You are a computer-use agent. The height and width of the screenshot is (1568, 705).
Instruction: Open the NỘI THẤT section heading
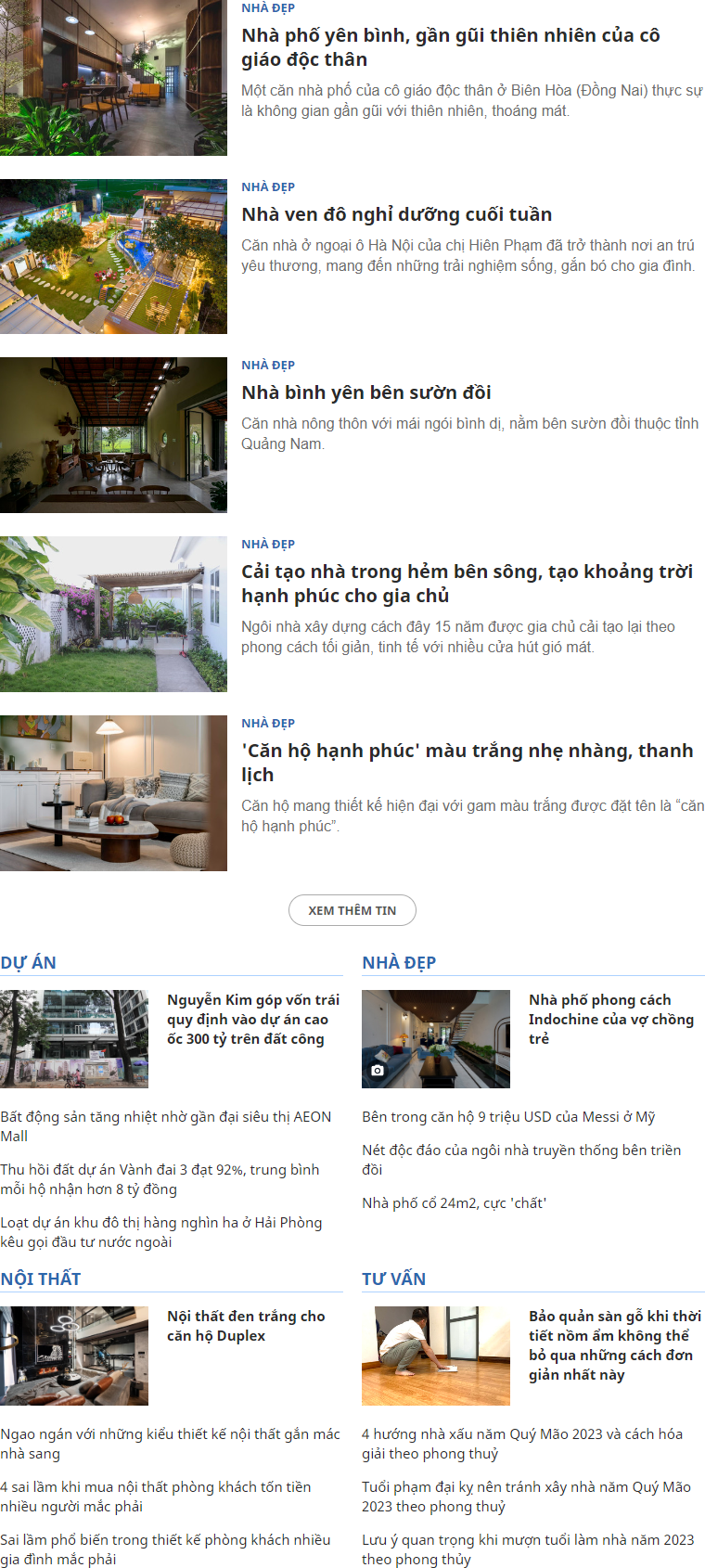point(41,1279)
